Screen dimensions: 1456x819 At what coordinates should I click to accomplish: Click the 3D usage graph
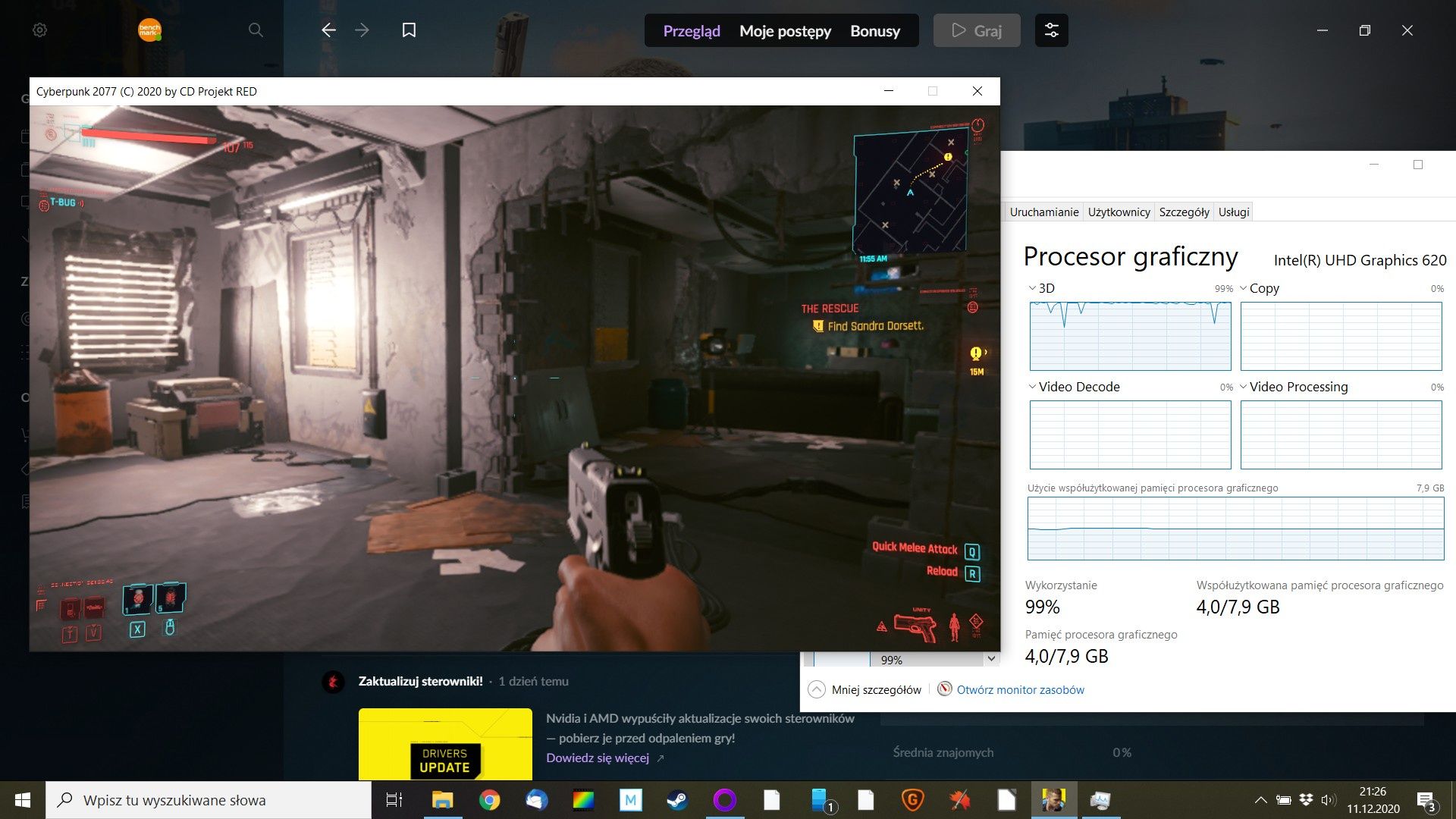tap(1130, 336)
